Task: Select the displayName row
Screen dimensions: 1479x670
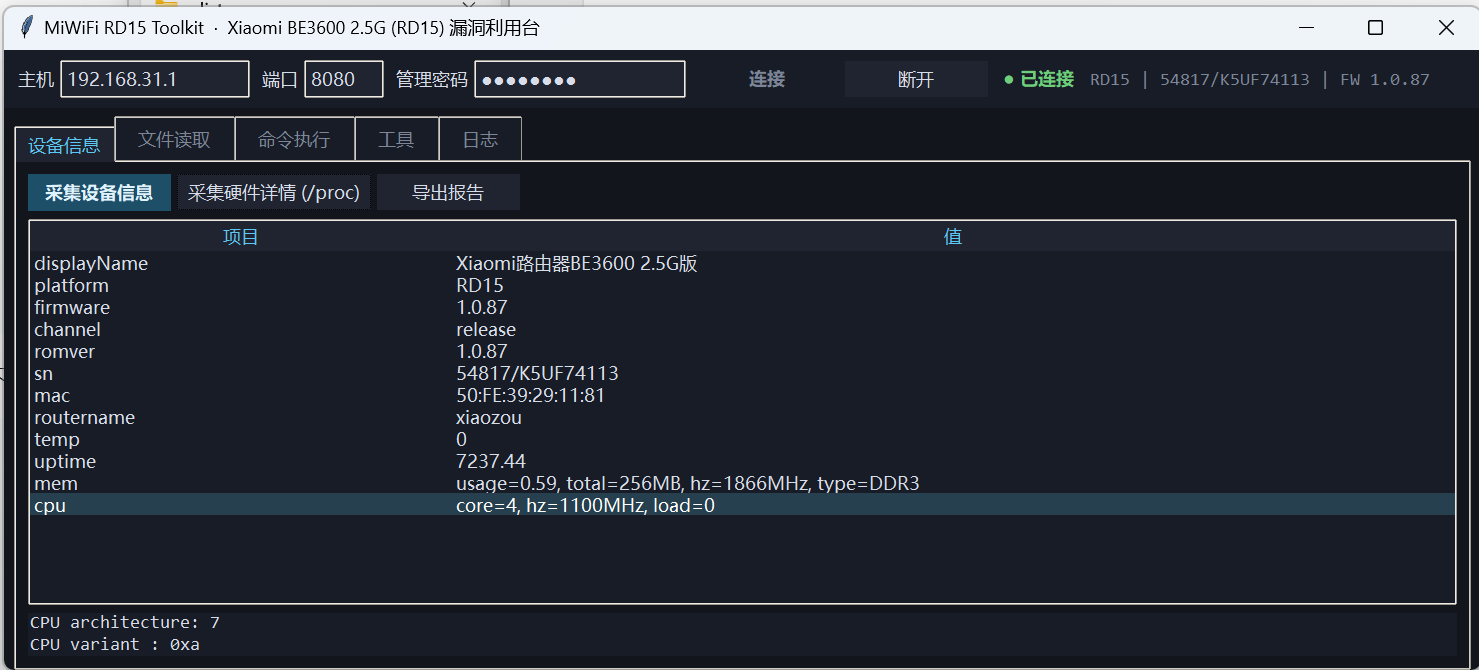Action: 743,264
